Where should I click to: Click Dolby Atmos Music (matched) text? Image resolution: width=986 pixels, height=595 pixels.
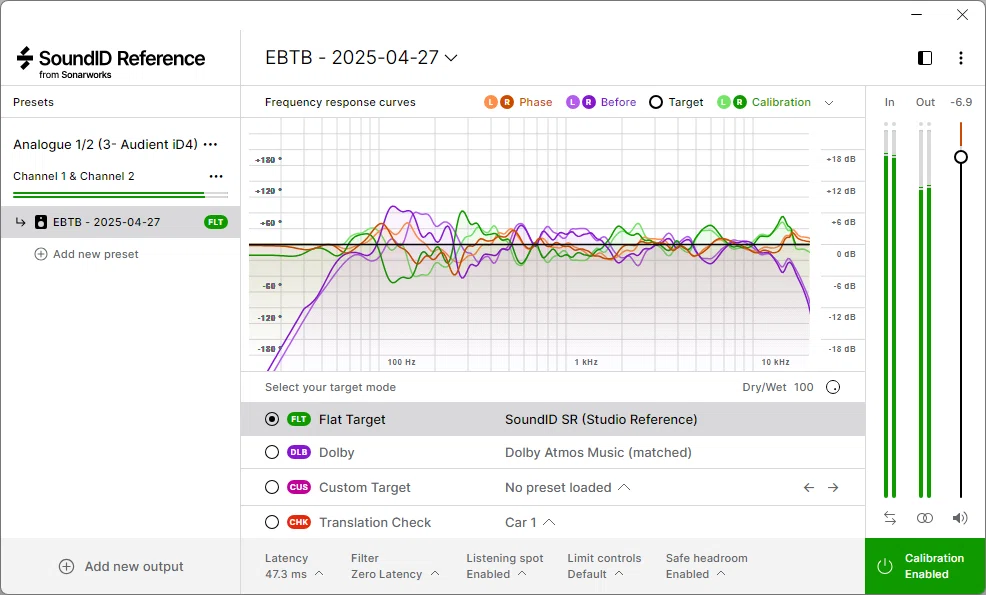(x=598, y=452)
